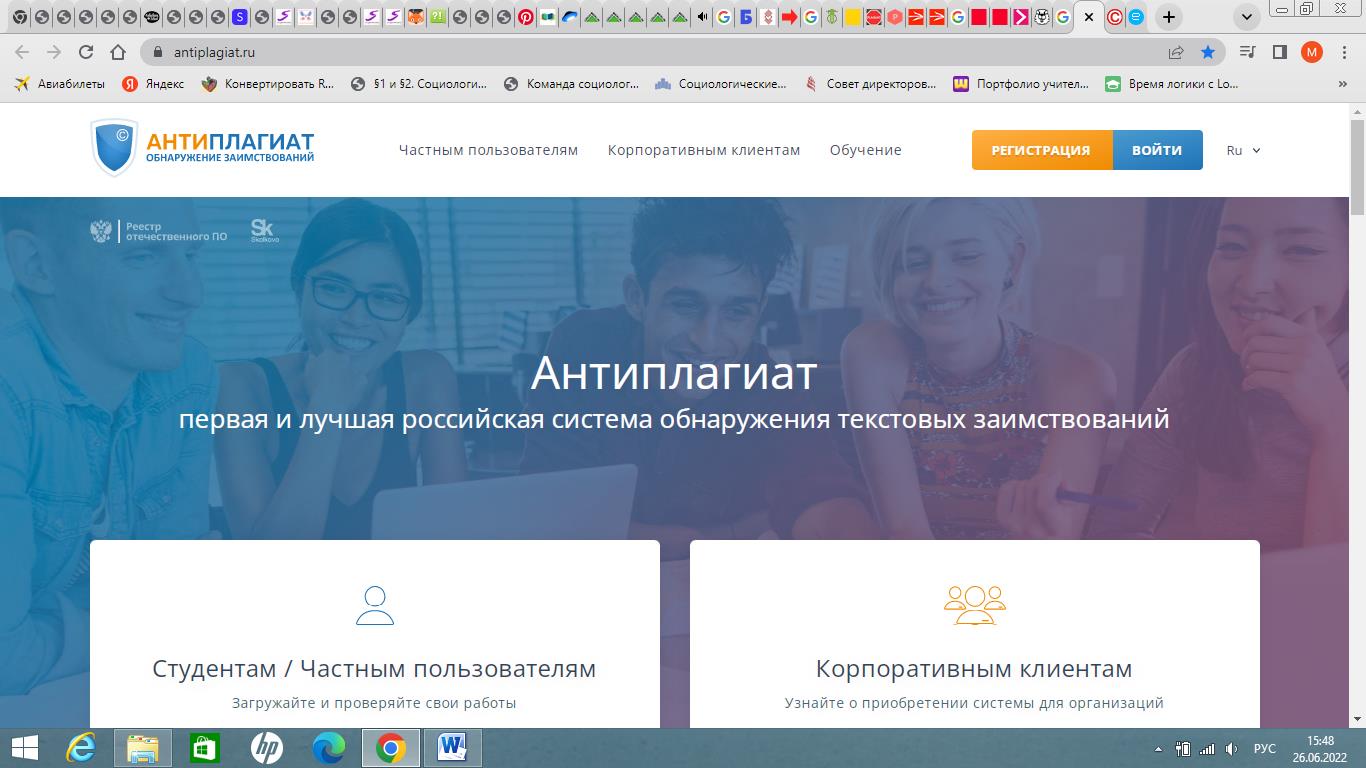
Task: Open Корпоративным клиентам in the top navigation
Action: [x=704, y=150]
